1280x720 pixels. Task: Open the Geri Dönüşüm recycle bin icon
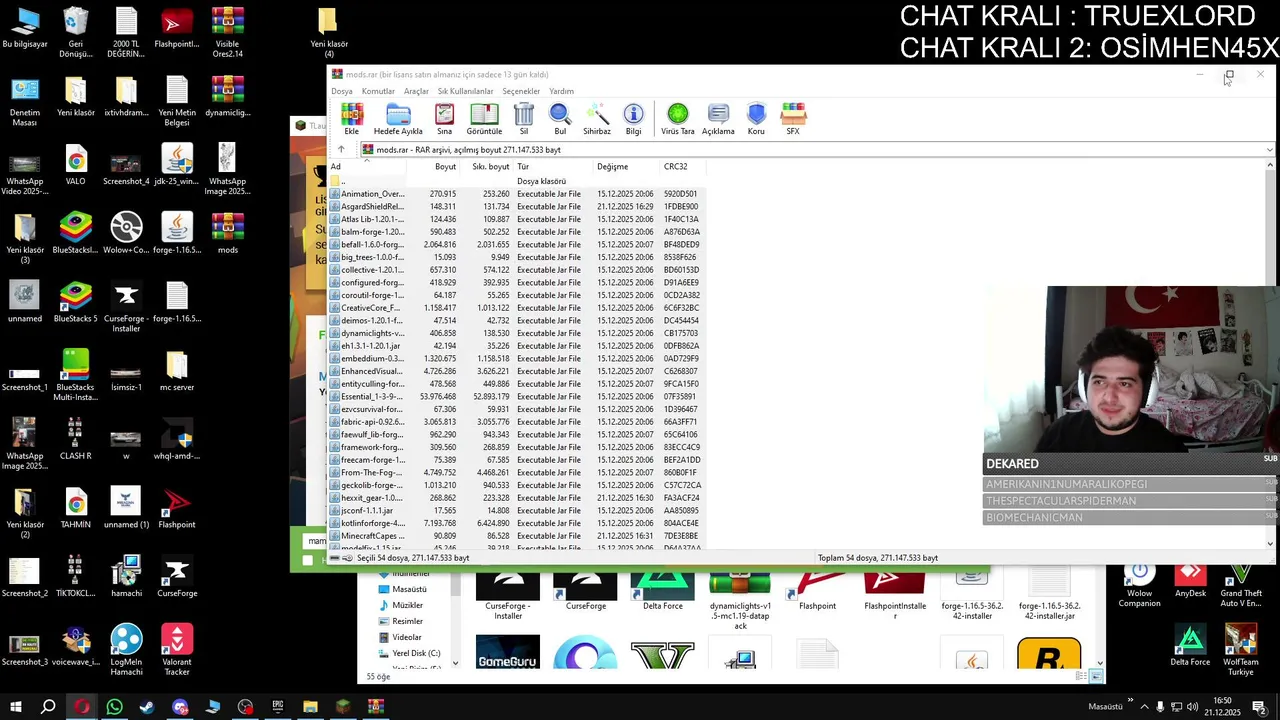75,33
